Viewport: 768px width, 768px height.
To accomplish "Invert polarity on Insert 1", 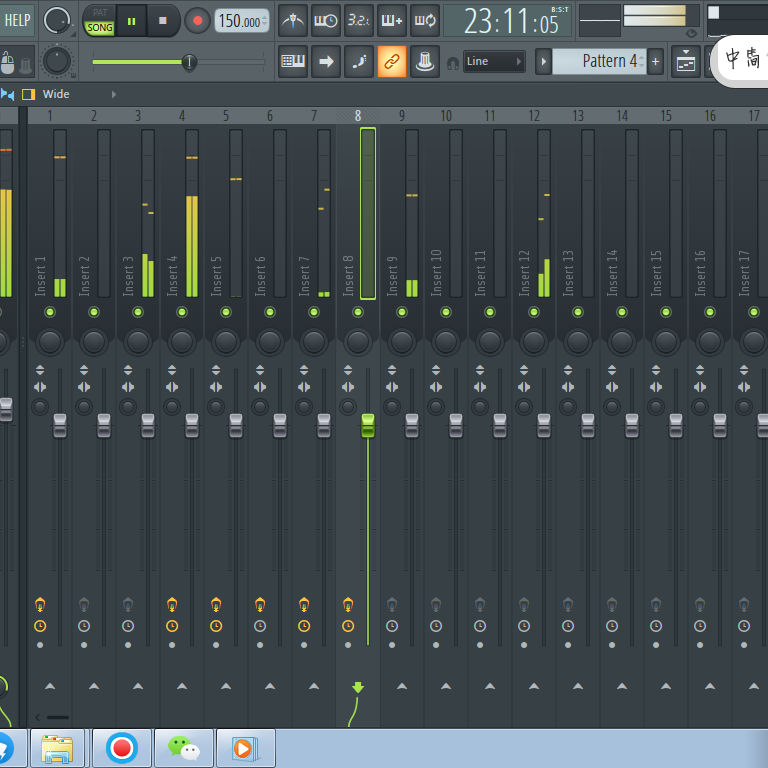I will click(40, 370).
